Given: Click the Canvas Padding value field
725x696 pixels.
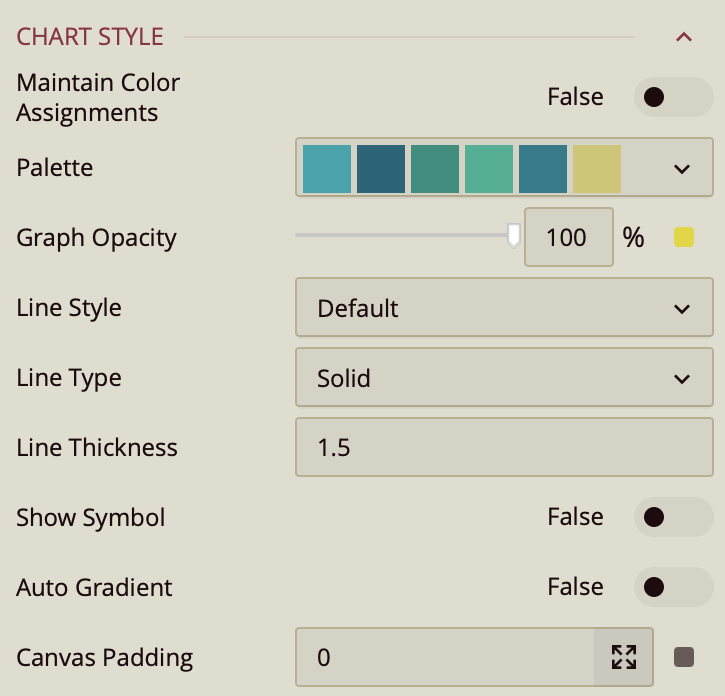Looking at the screenshot, I should (445, 657).
